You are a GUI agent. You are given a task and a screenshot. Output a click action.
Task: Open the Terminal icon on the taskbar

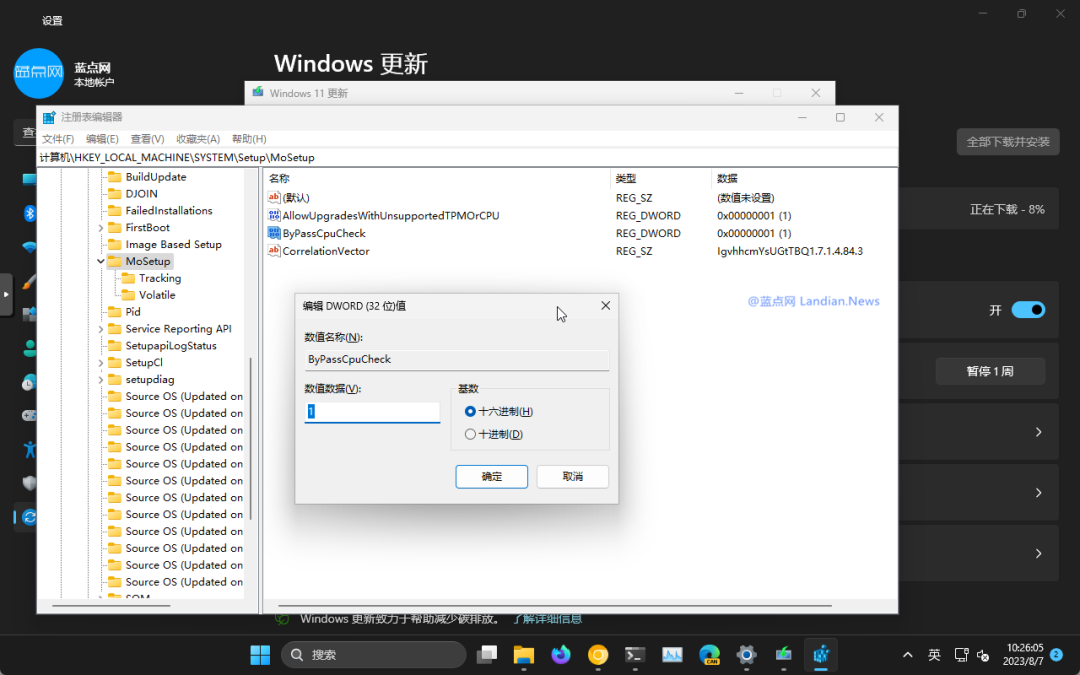[x=635, y=654]
